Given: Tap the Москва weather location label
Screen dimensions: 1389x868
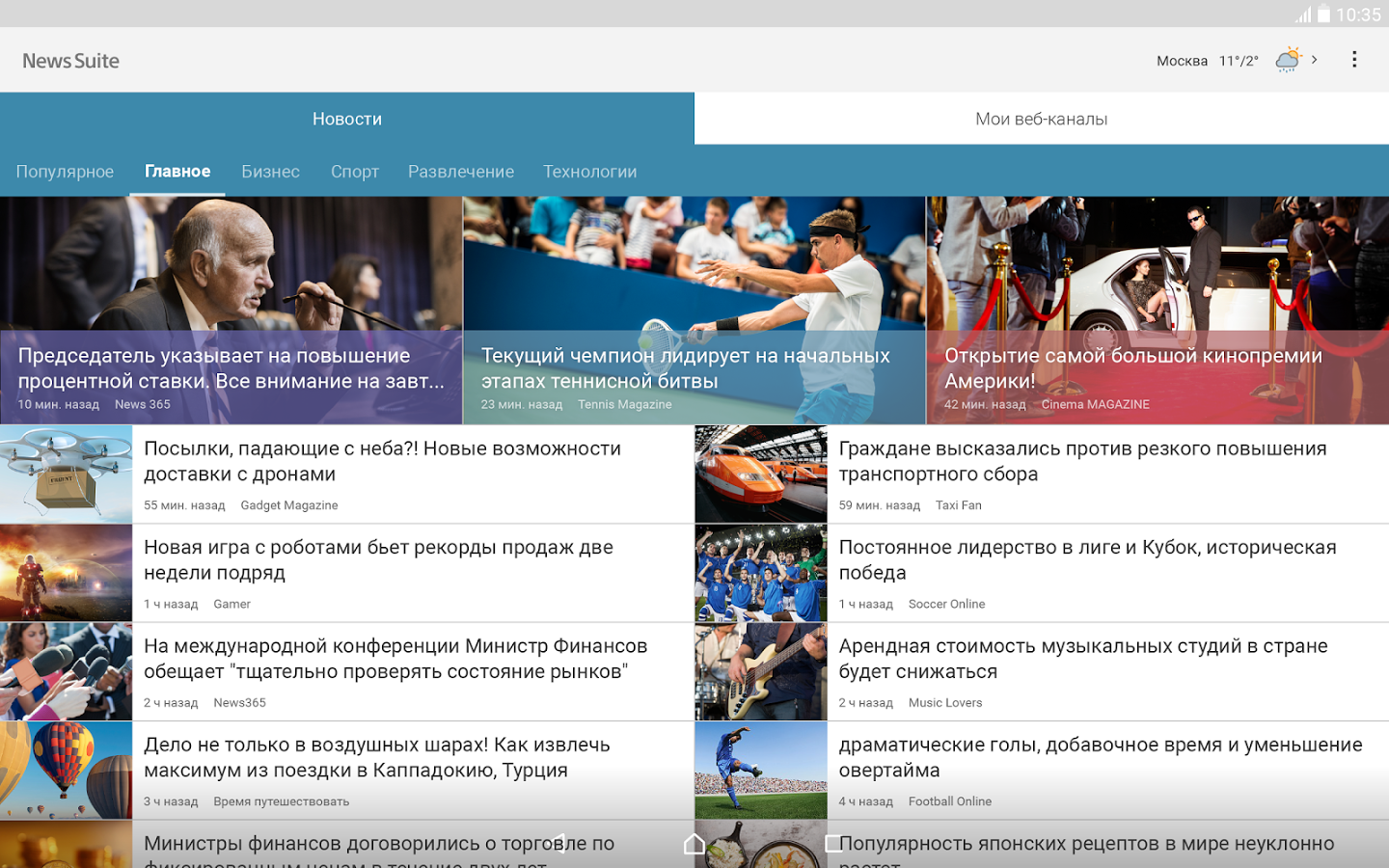Looking at the screenshot, I should tap(1182, 61).
